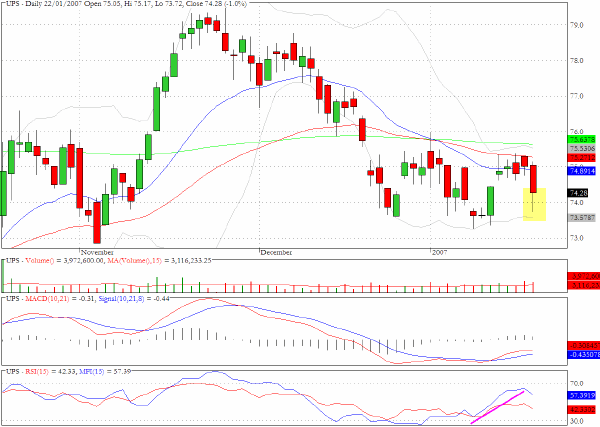This screenshot has height=427, width=600.
Task: Click the green 75.6378 moving average tag
Action: [x=582, y=140]
